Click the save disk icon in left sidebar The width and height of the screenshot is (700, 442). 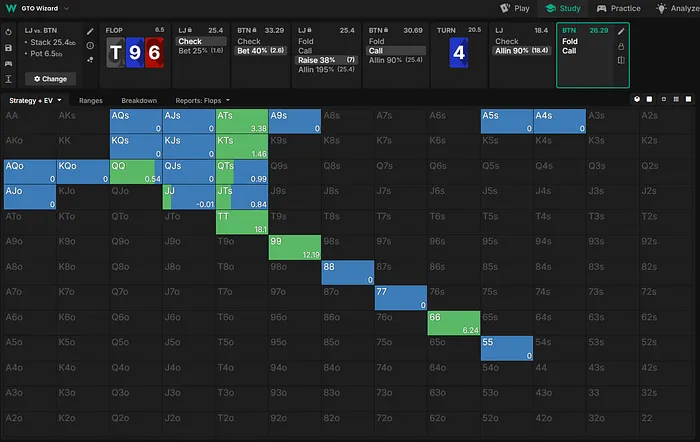9,46
